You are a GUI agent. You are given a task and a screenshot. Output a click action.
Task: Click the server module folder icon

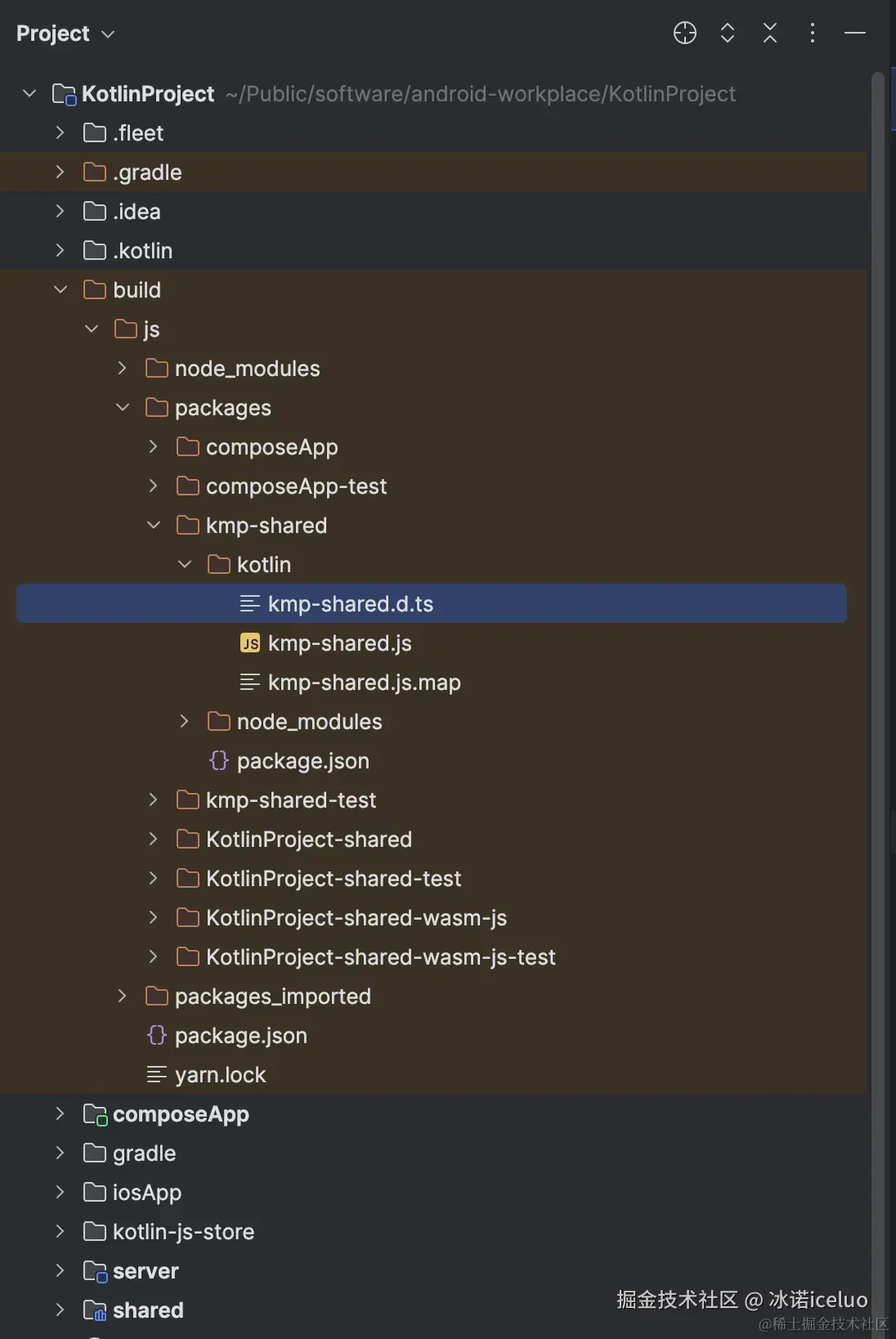pyautogui.click(x=95, y=1271)
